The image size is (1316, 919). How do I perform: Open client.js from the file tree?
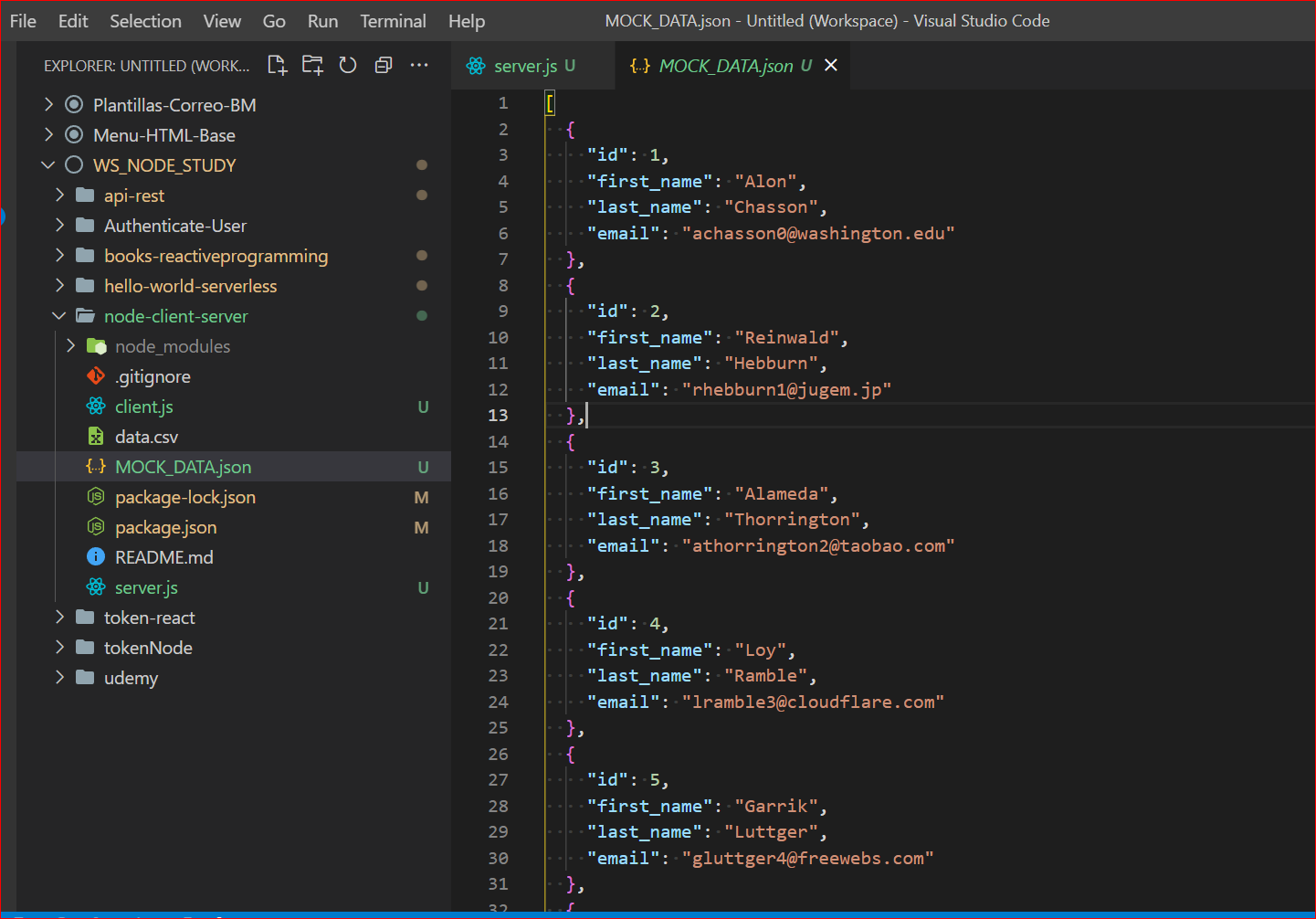click(144, 407)
